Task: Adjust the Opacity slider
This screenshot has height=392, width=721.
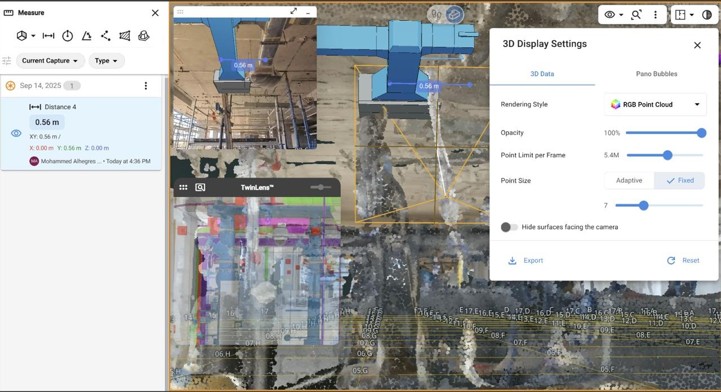Action: coord(665,133)
